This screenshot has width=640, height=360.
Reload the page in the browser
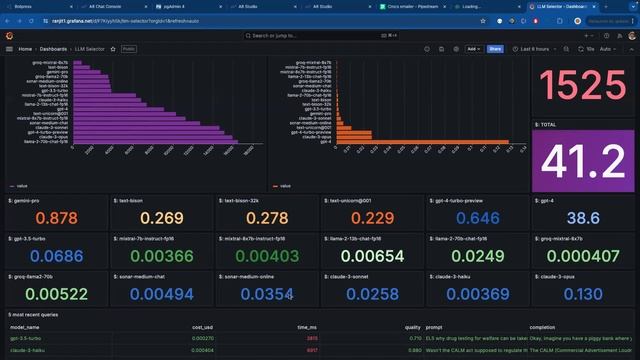click(x=31, y=21)
